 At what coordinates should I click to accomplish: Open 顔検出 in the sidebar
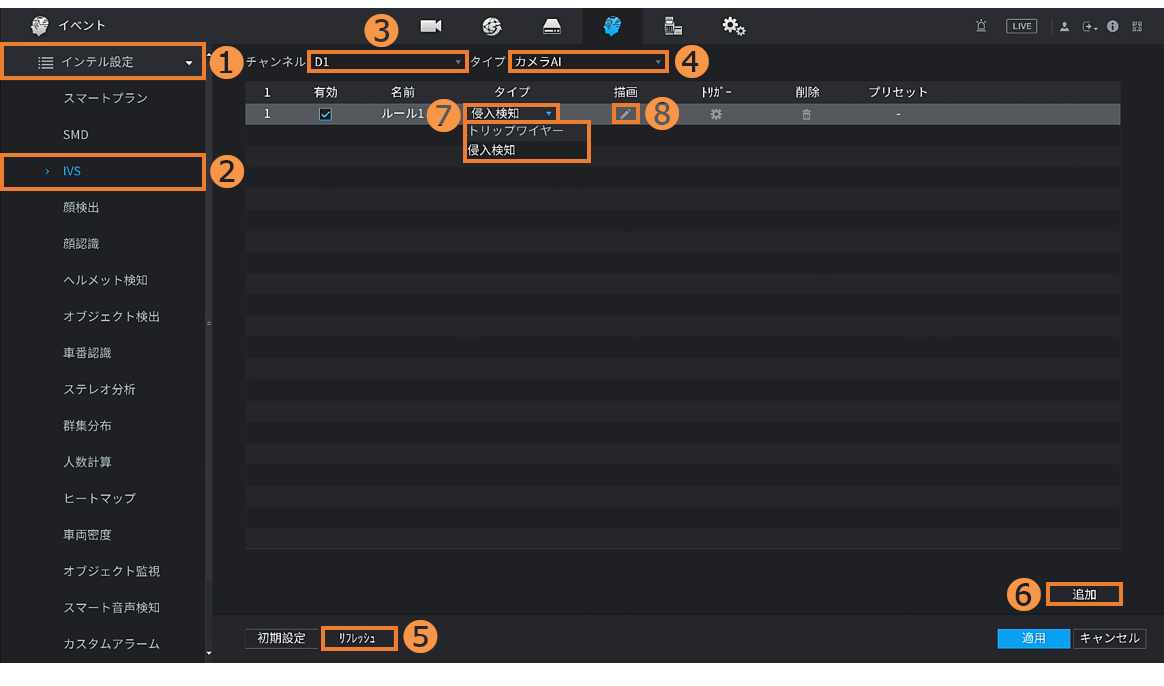[81, 208]
